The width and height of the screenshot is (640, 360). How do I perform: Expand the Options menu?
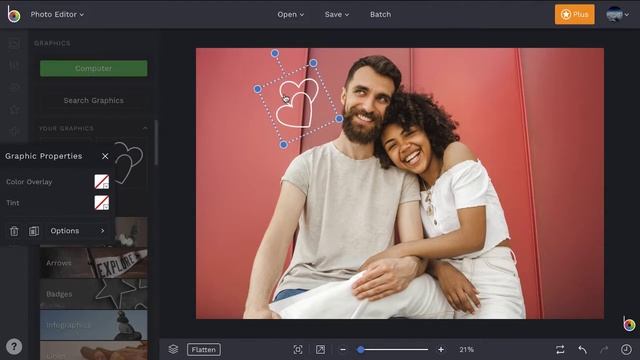point(77,231)
